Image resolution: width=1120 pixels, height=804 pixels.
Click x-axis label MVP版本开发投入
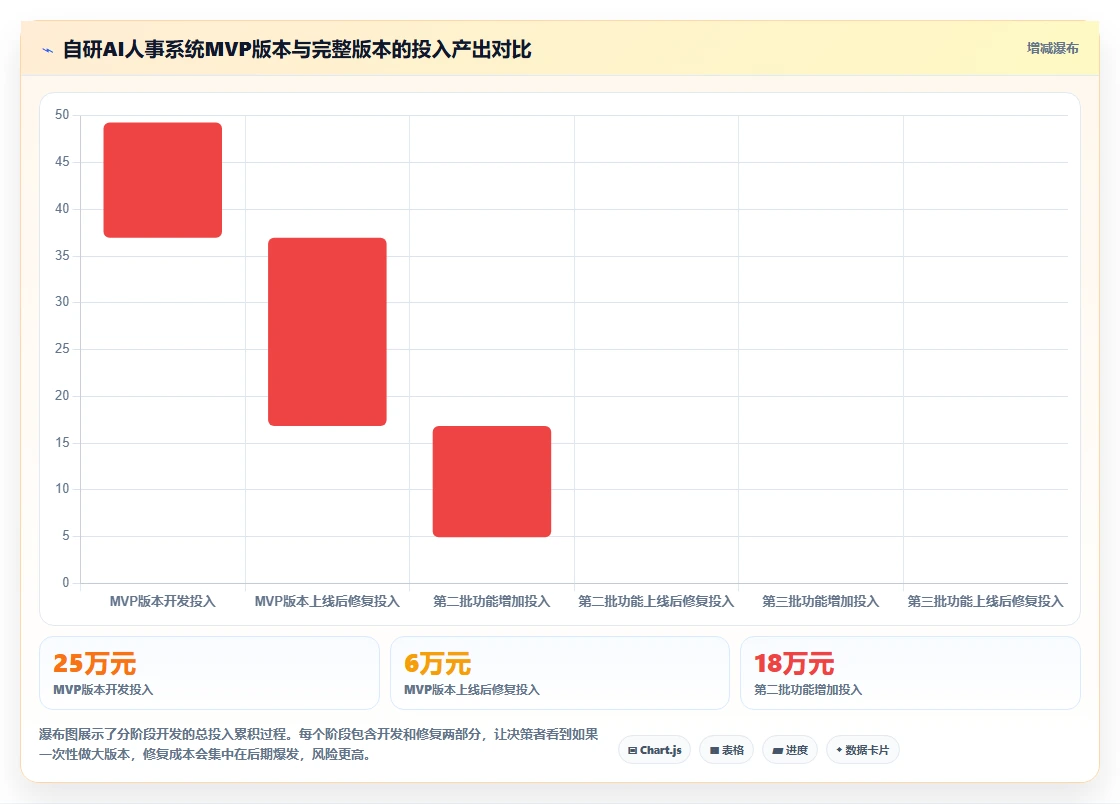coord(163,601)
